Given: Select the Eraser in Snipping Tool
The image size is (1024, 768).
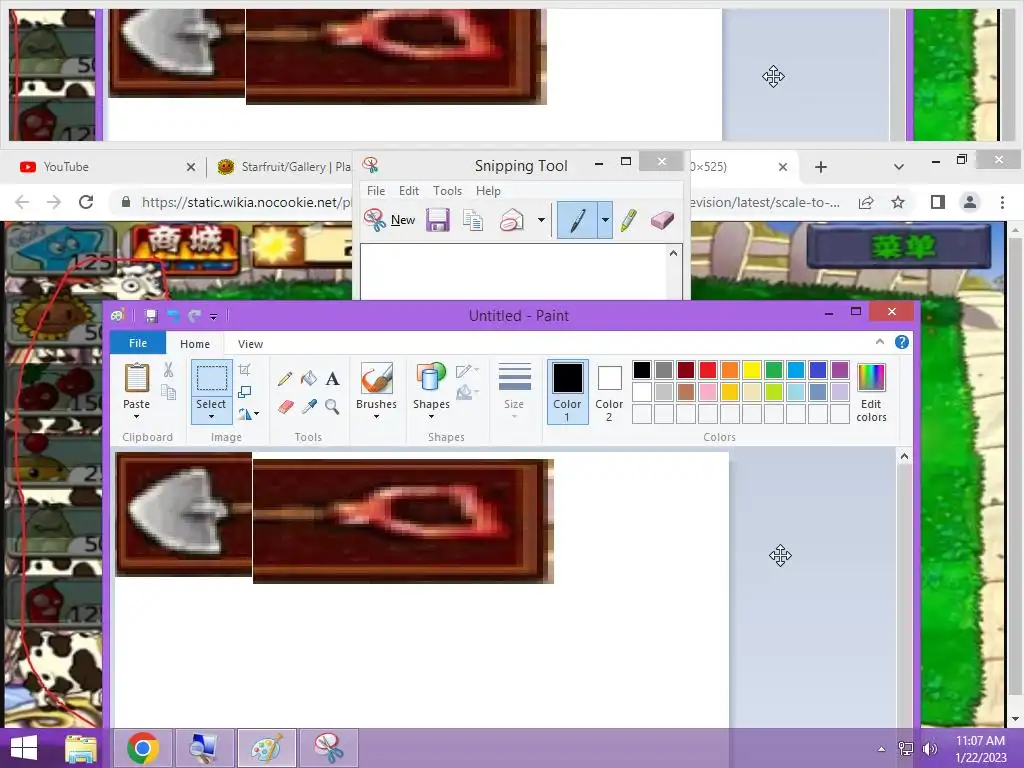Looking at the screenshot, I should tap(662, 220).
